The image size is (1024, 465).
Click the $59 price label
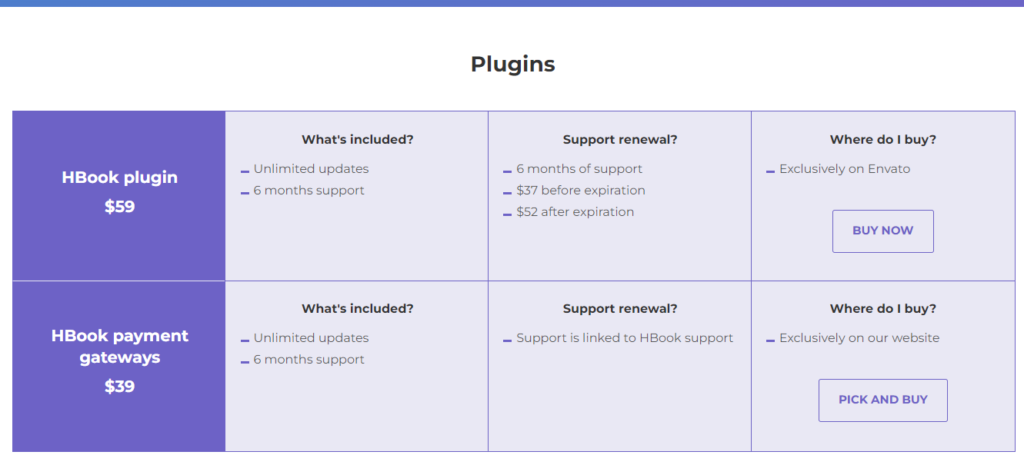120,207
